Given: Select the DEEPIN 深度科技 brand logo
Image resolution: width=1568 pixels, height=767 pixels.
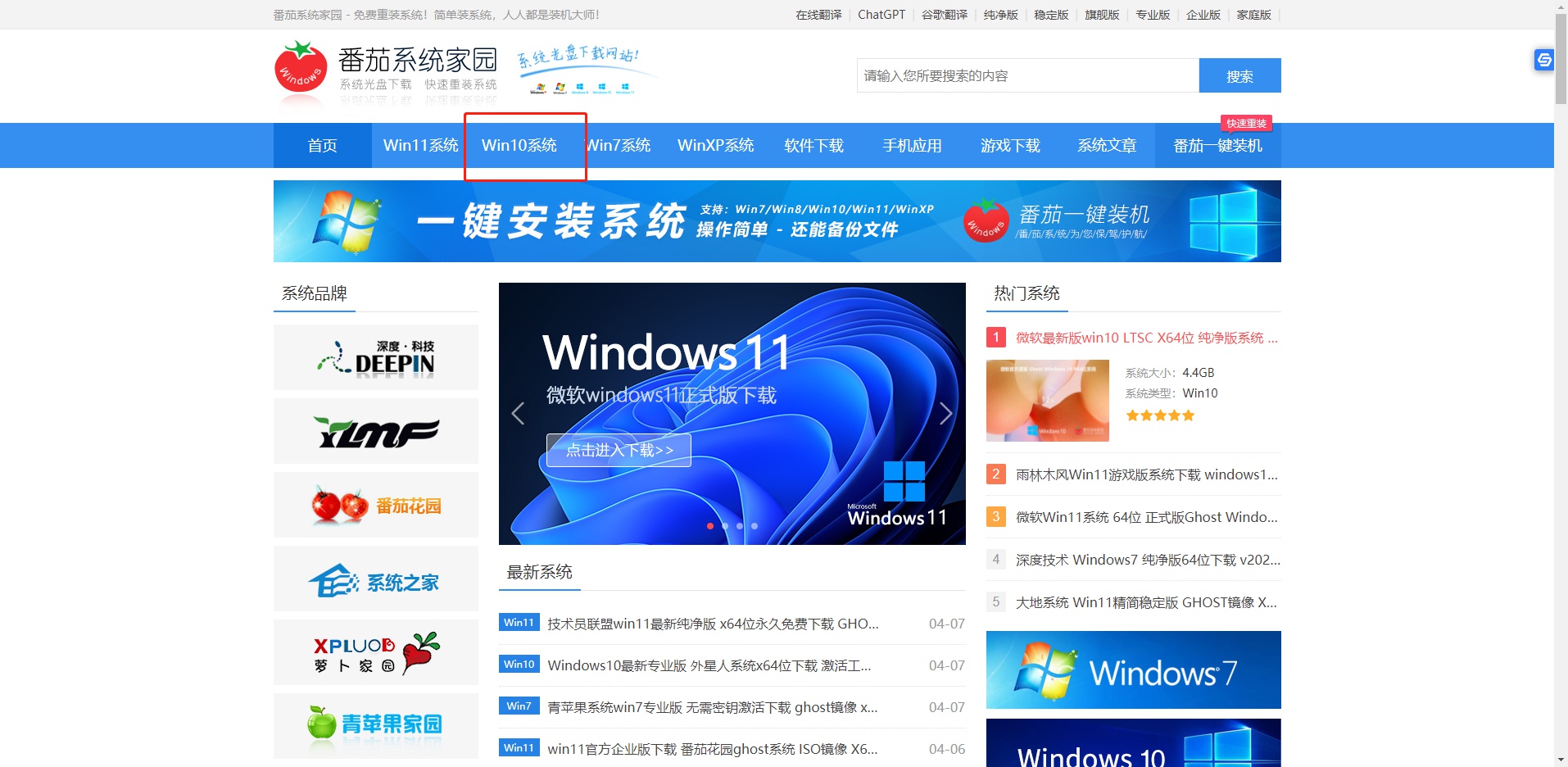Looking at the screenshot, I should tap(375, 356).
